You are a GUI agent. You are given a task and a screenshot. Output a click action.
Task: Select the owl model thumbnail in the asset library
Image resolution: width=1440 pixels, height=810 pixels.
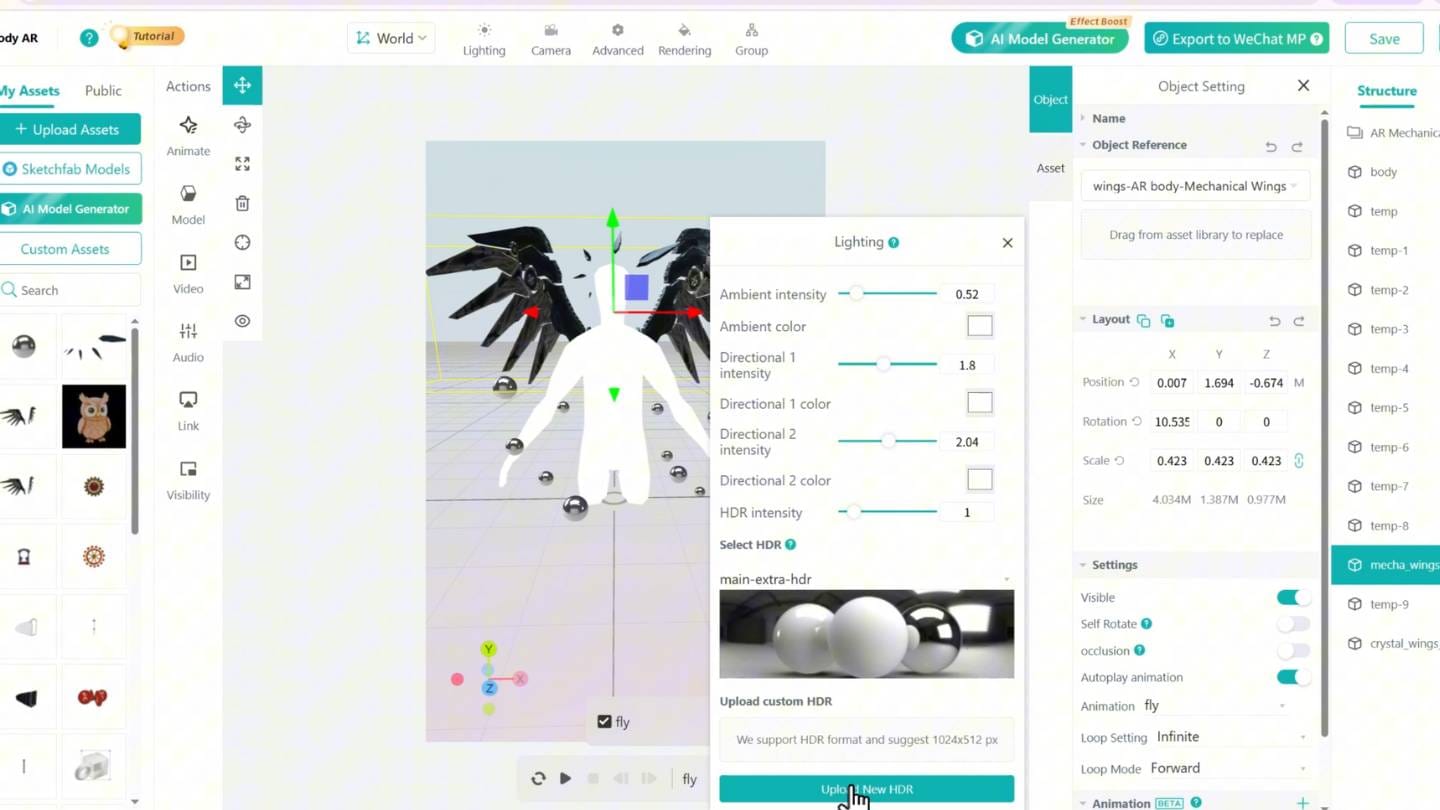[93, 416]
